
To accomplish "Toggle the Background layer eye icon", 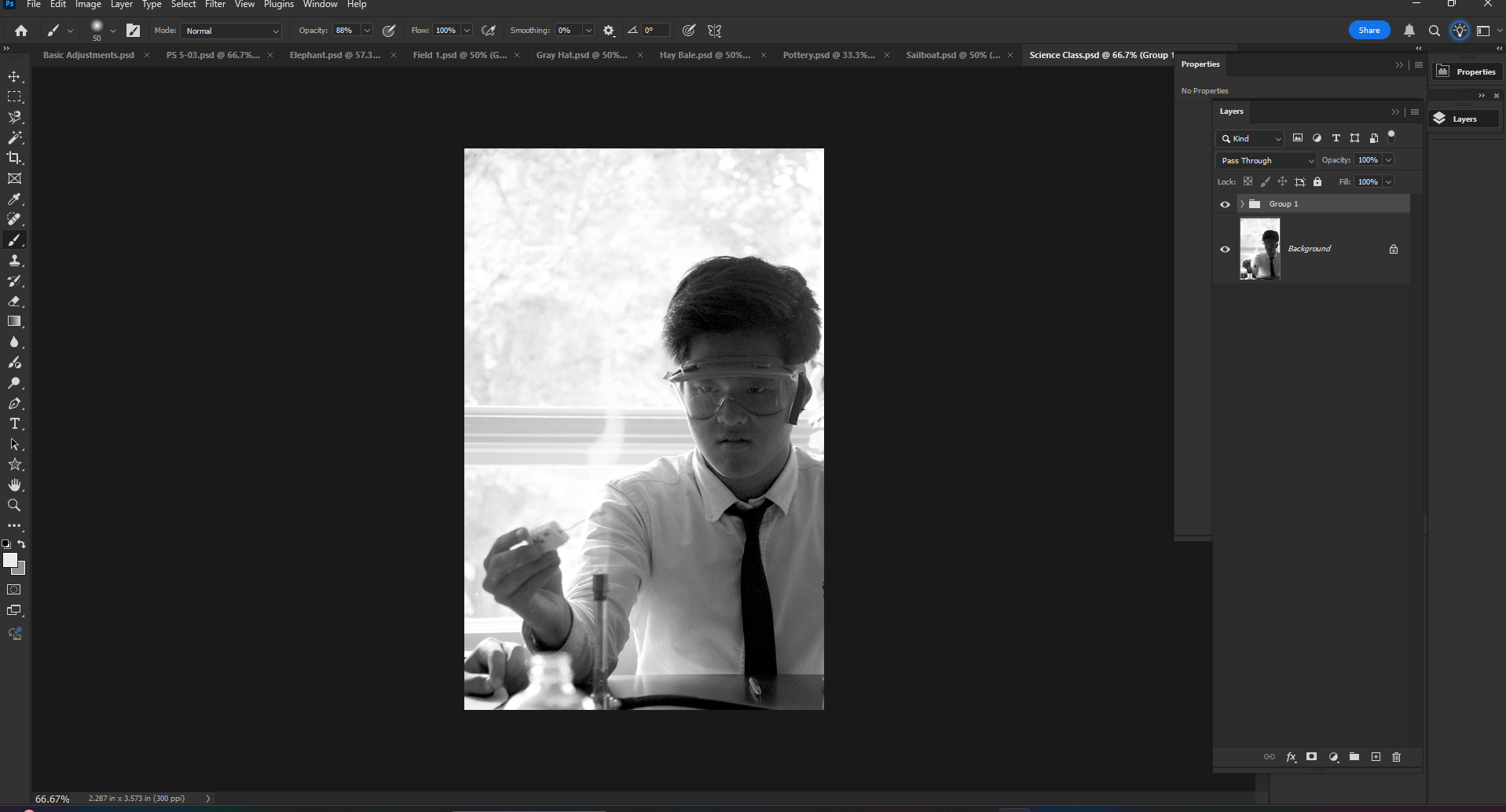I will click(1225, 250).
